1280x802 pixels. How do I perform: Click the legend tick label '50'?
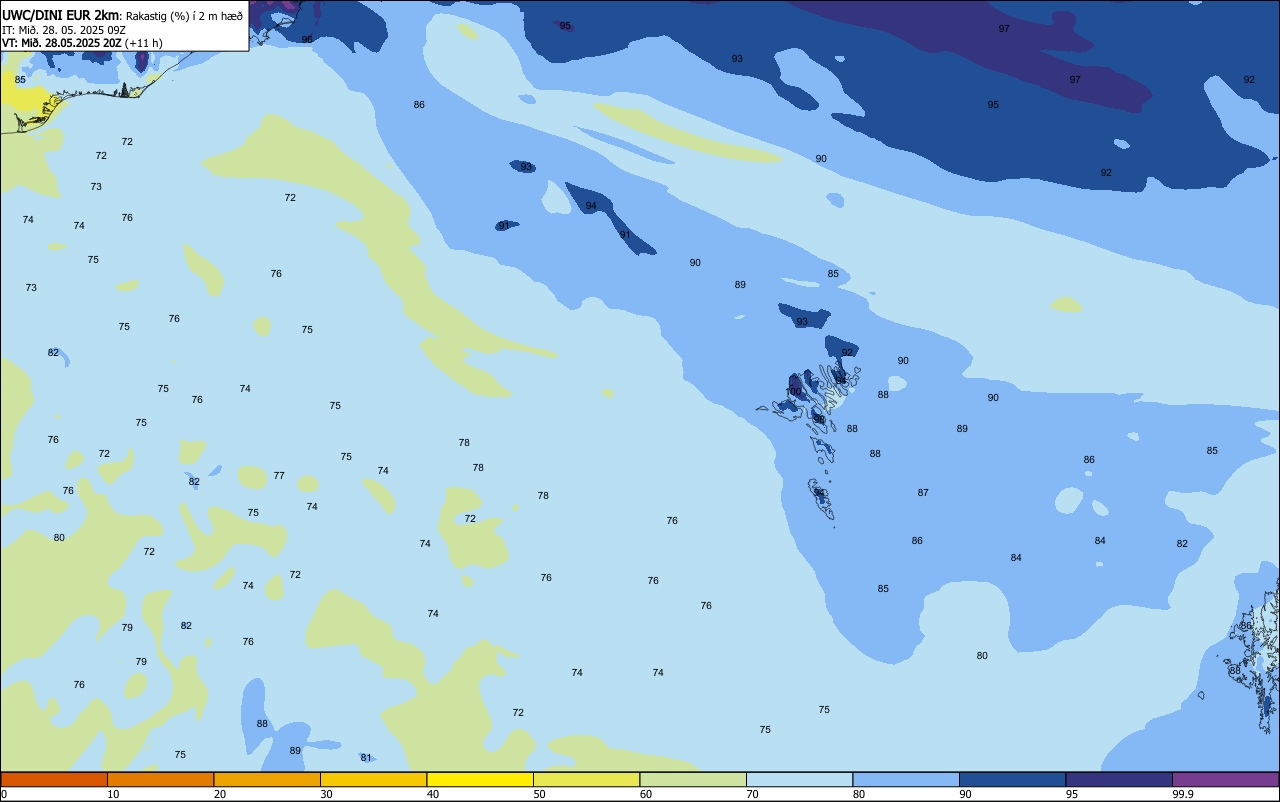click(x=539, y=794)
